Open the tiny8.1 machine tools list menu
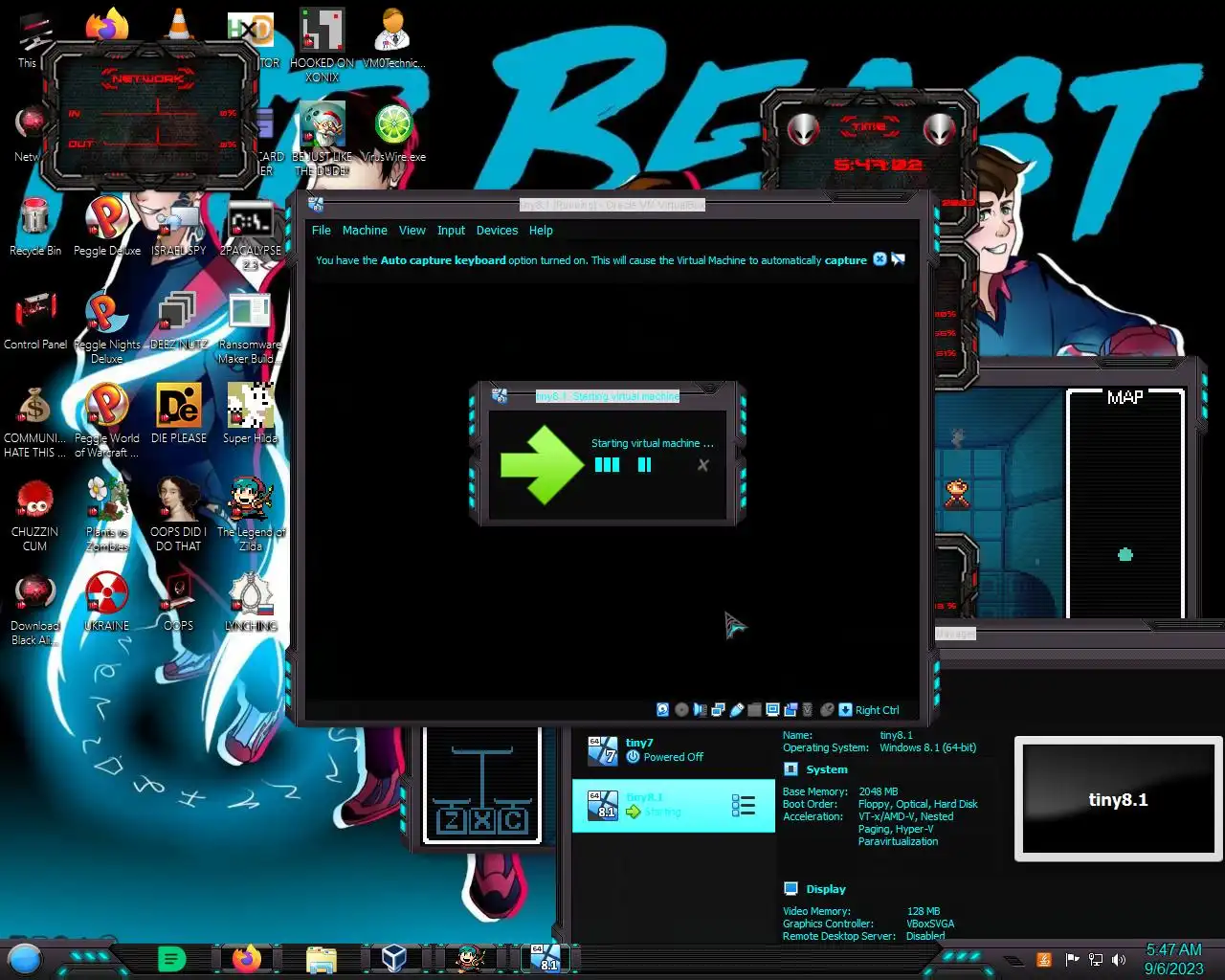This screenshot has height=980, width=1225. 744,805
